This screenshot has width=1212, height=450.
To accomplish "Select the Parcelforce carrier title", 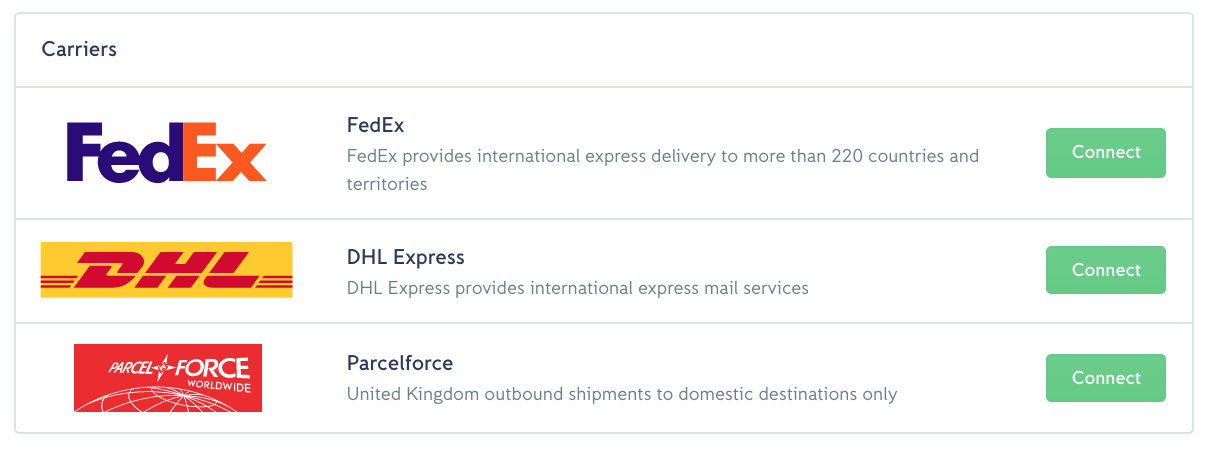I will (x=400, y=362).
